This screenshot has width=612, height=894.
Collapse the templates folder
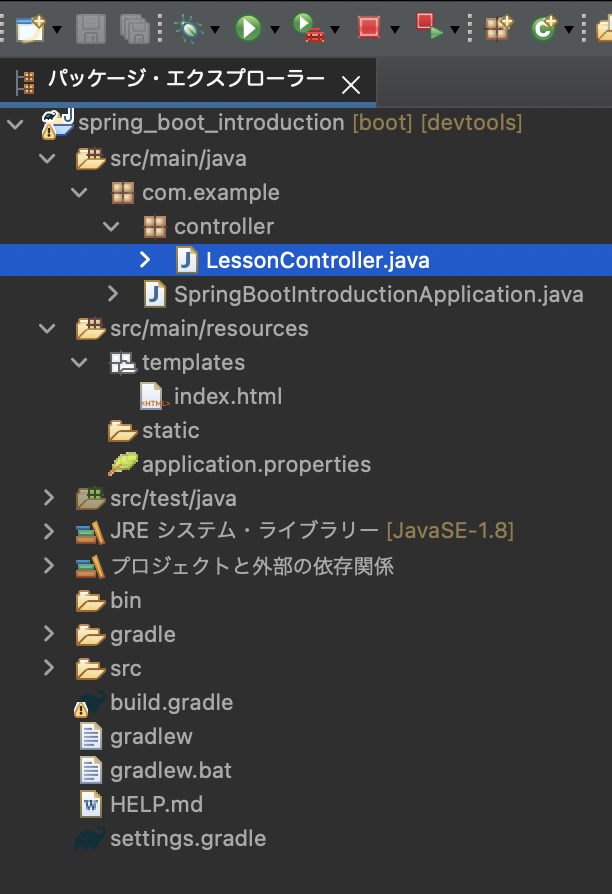[x=79, y=362]
